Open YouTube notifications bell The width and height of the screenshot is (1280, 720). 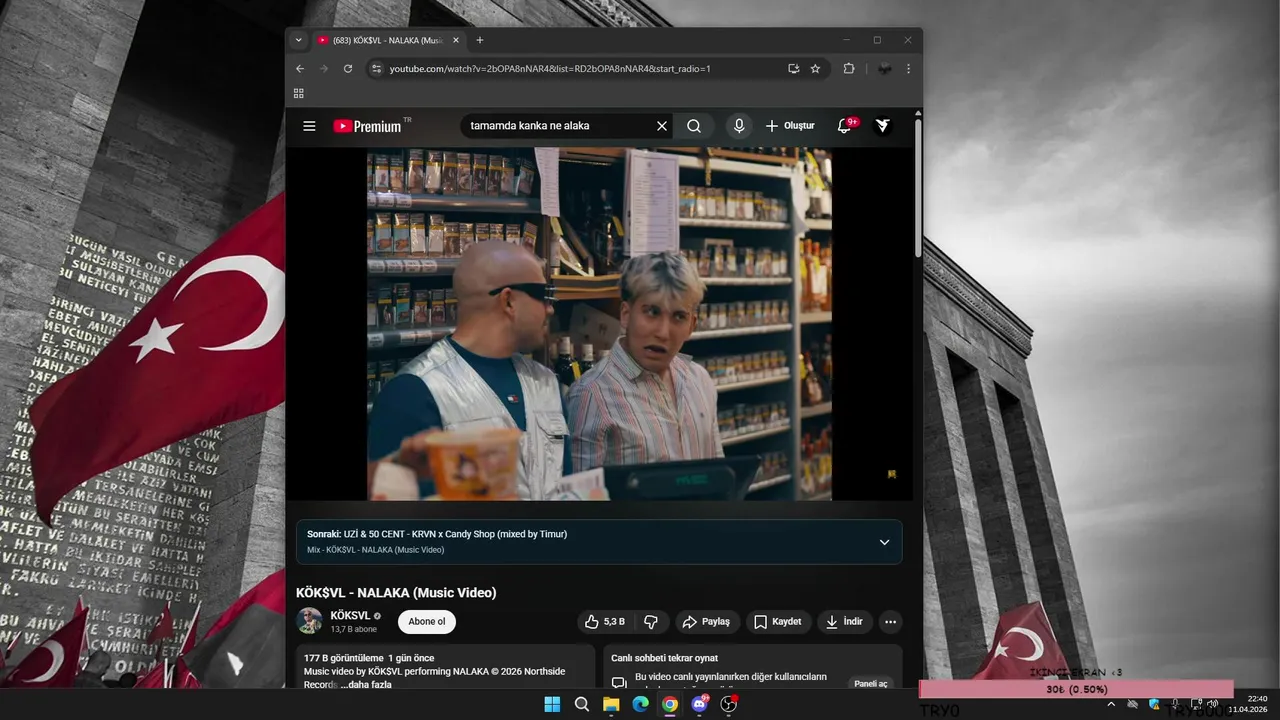point(845,126)
